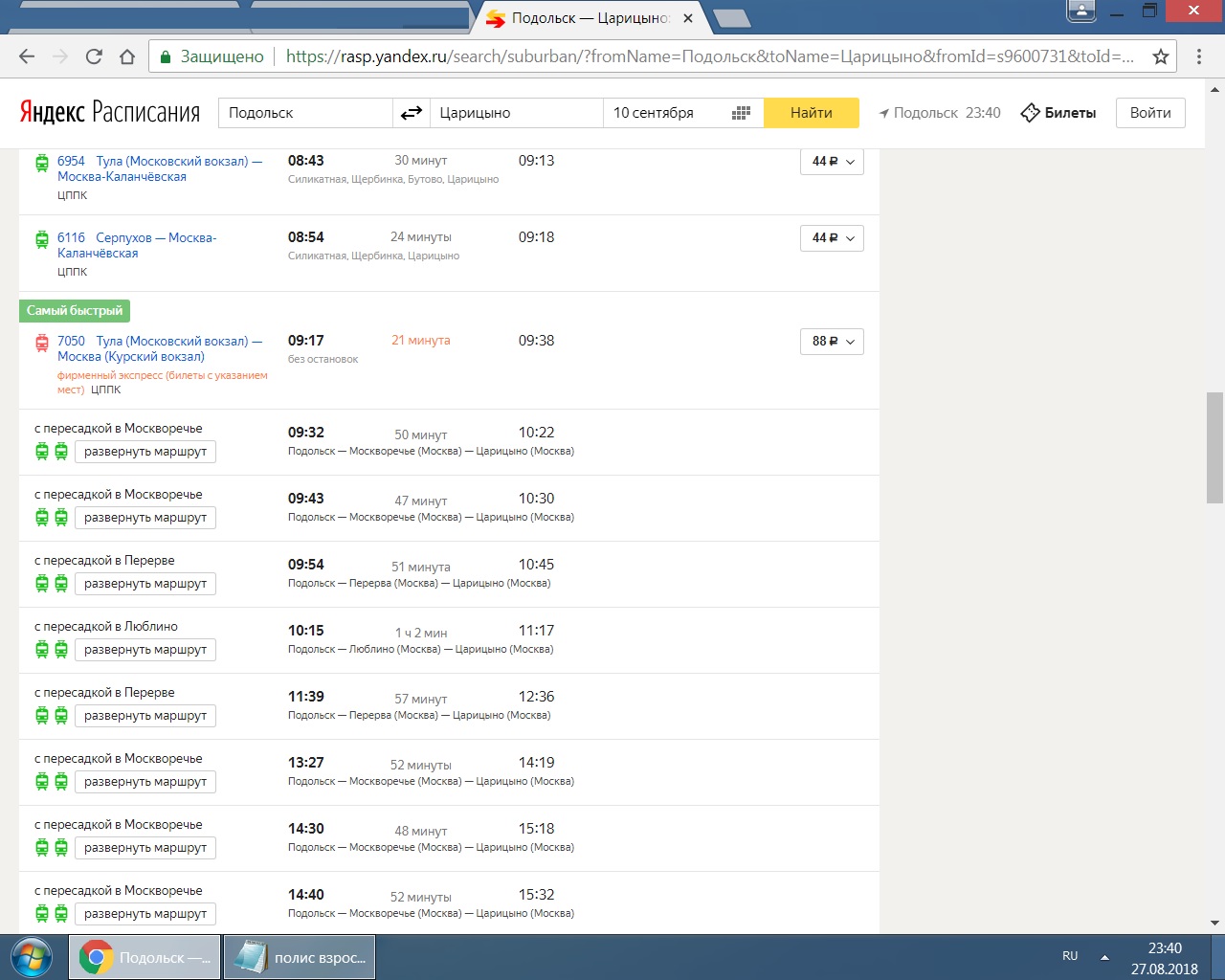1225x980 pixels.
Task: Open the Windows Start menu
Action: (32, 957)
